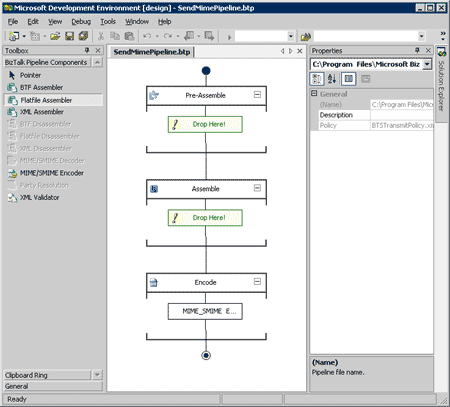This screenshot has height=407, width=450.
Task: Click the Undo arrow icon
Action: (x=147, y=36)
